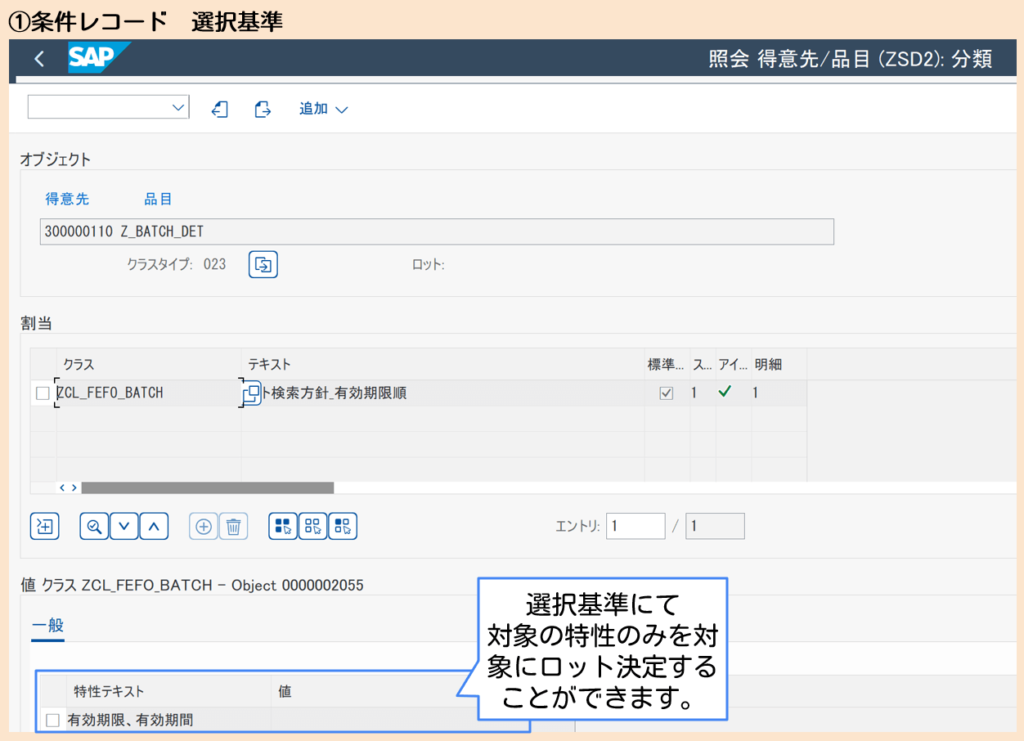Image resolution: width=1024 pixels, height=741 pixels.
Task: Open the command field dropdown at top left
Action: (x=178, y=107)
